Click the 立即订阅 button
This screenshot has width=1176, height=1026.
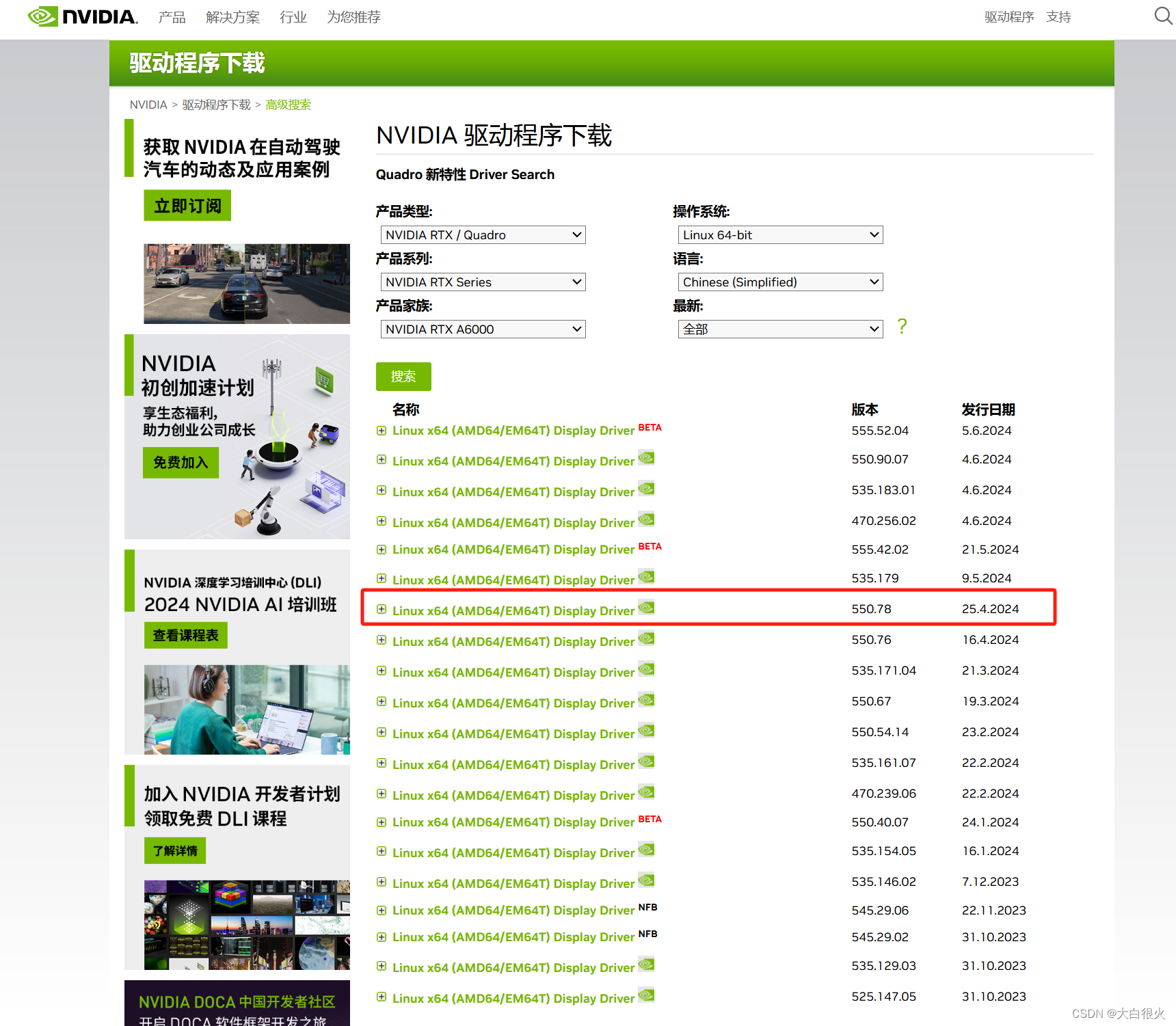point(187,206)
